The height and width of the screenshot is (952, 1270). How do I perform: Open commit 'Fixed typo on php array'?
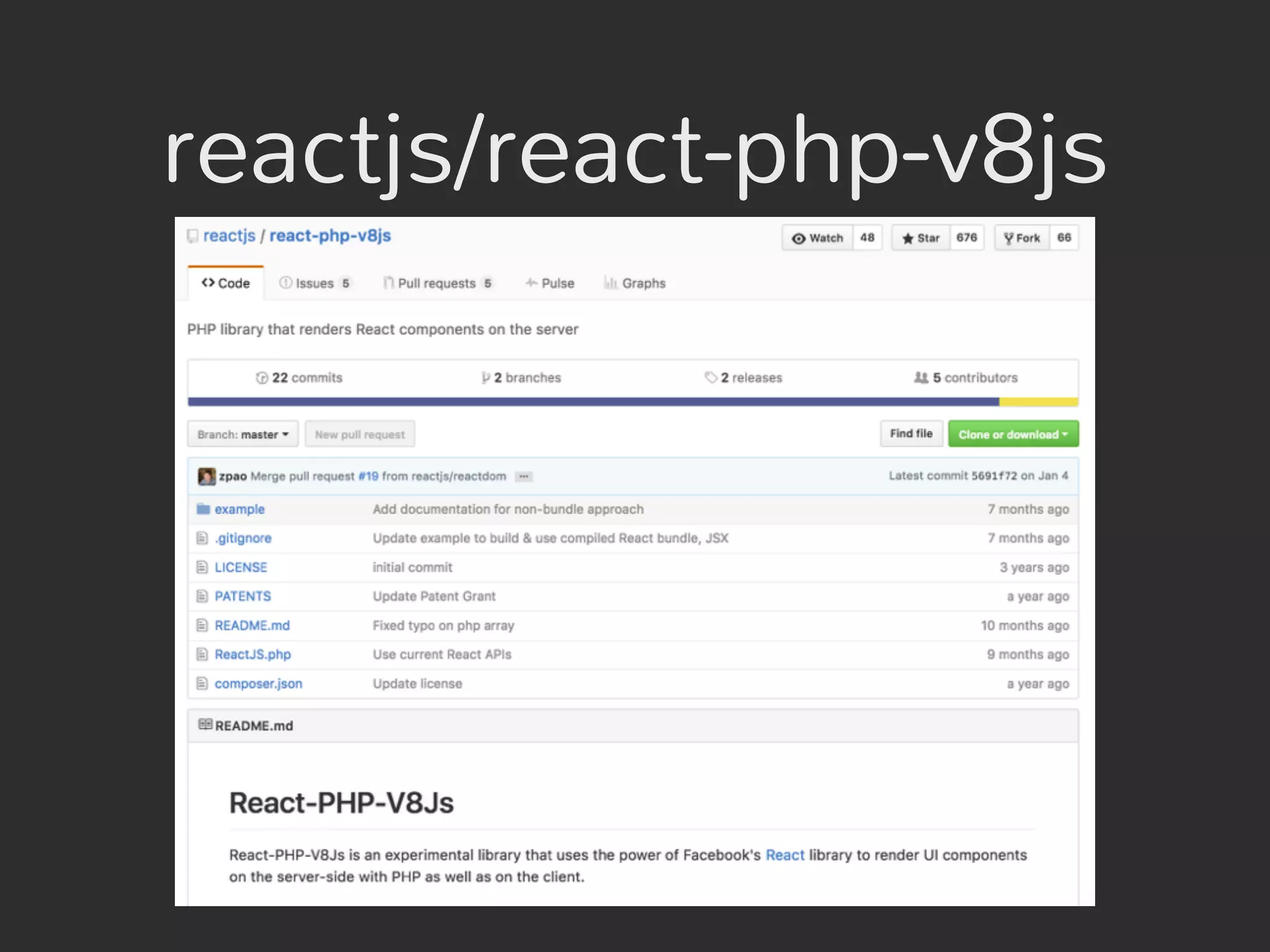click(443, 625)
